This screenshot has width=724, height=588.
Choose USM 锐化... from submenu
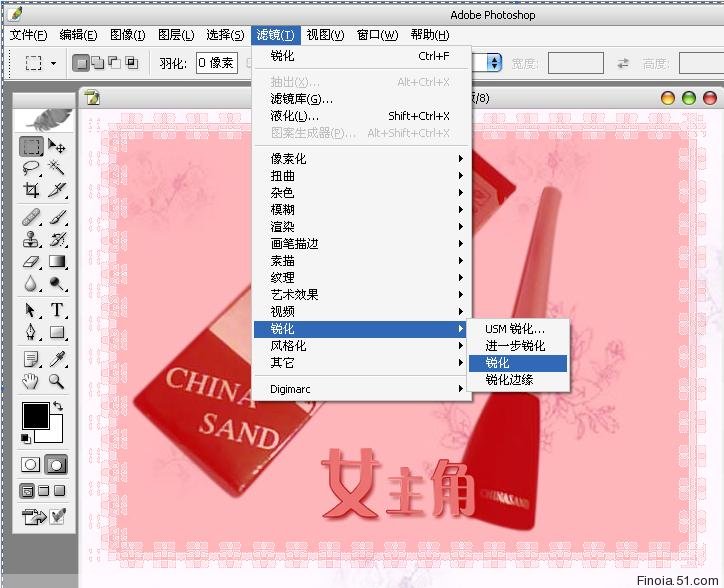click(x=518, y=329)
